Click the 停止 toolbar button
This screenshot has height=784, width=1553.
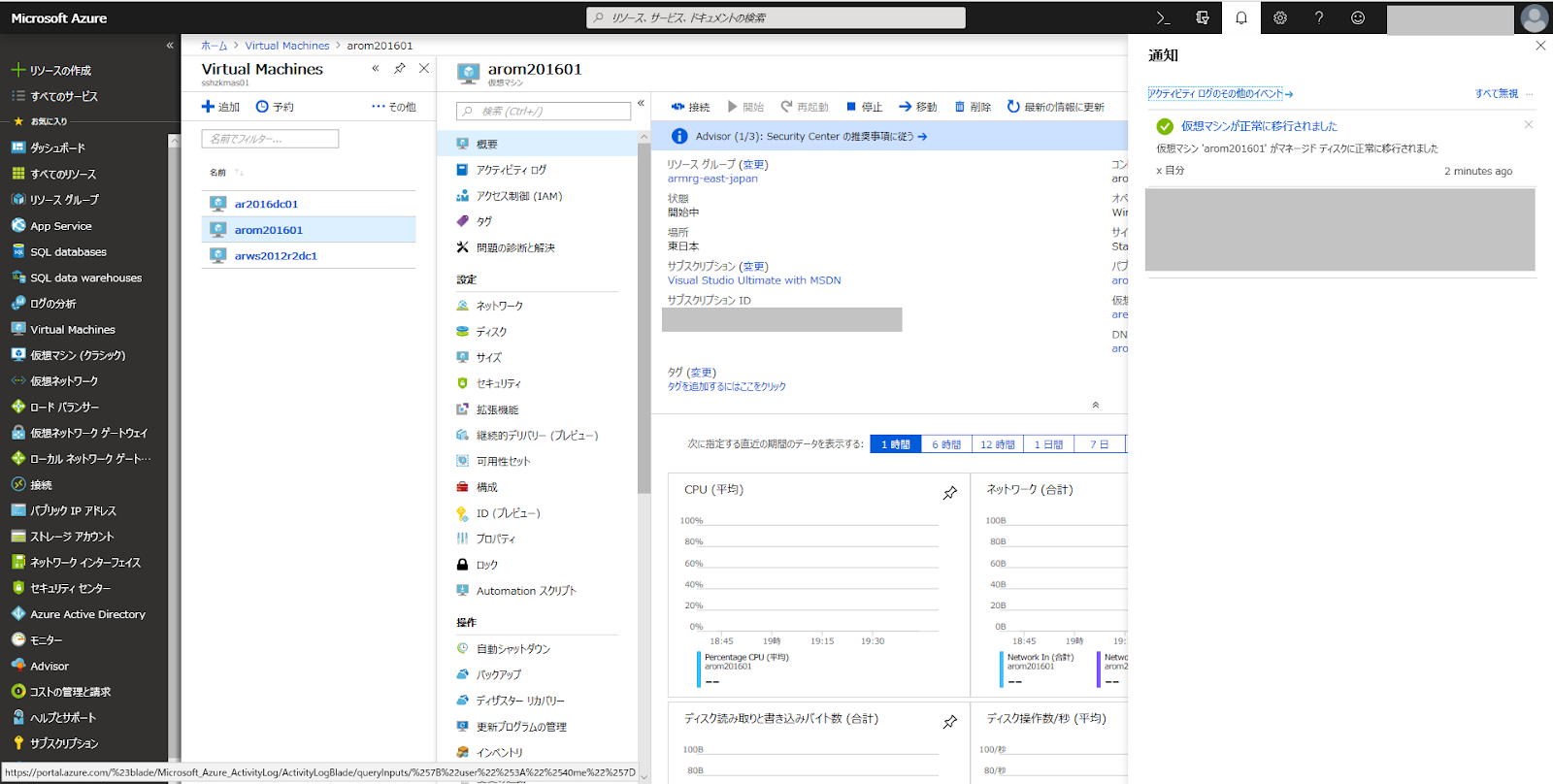pyautogui.click(x=864, y=107)
